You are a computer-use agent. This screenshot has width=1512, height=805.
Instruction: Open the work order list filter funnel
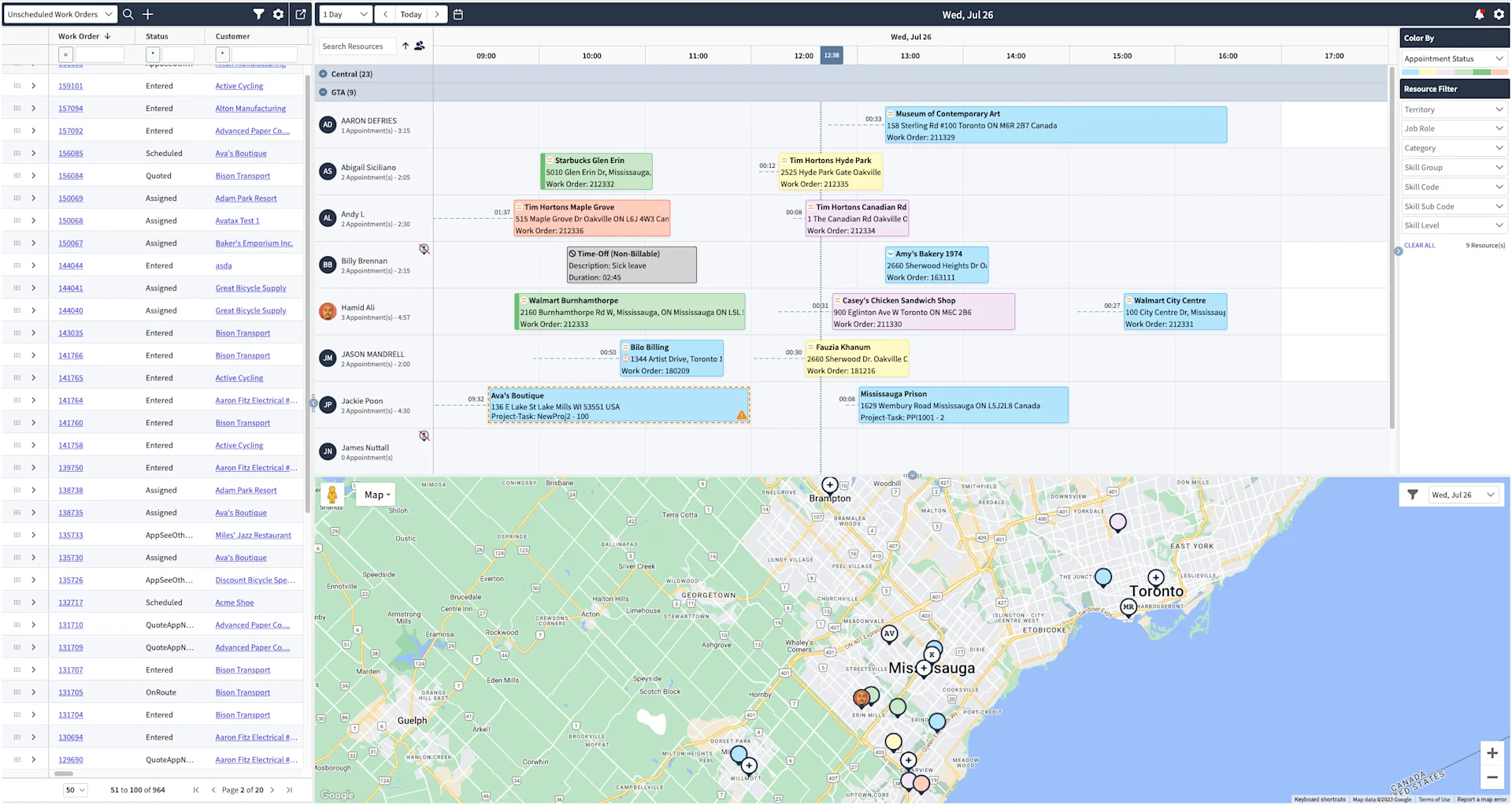pyautogui.click(x=258, y=14)
